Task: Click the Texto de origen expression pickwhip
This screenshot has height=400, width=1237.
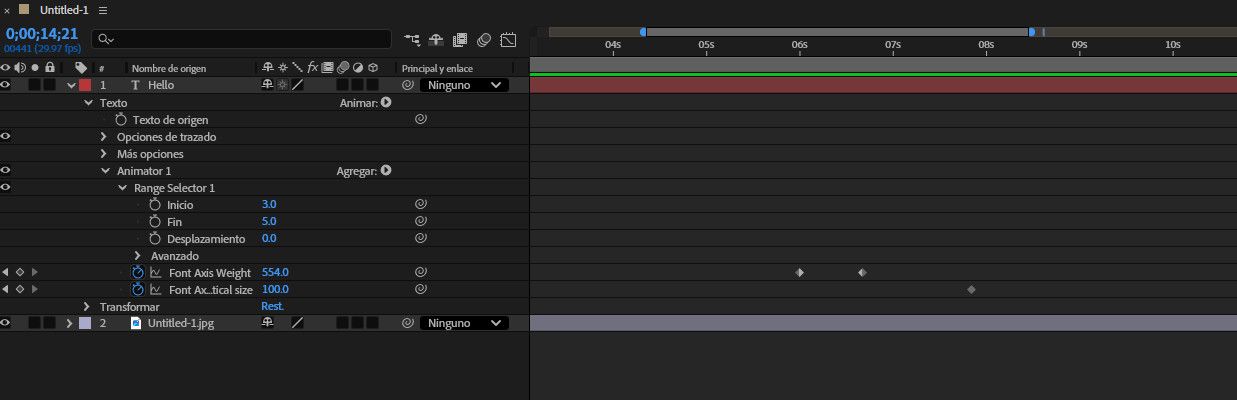Action: click(x=421, y=119)
